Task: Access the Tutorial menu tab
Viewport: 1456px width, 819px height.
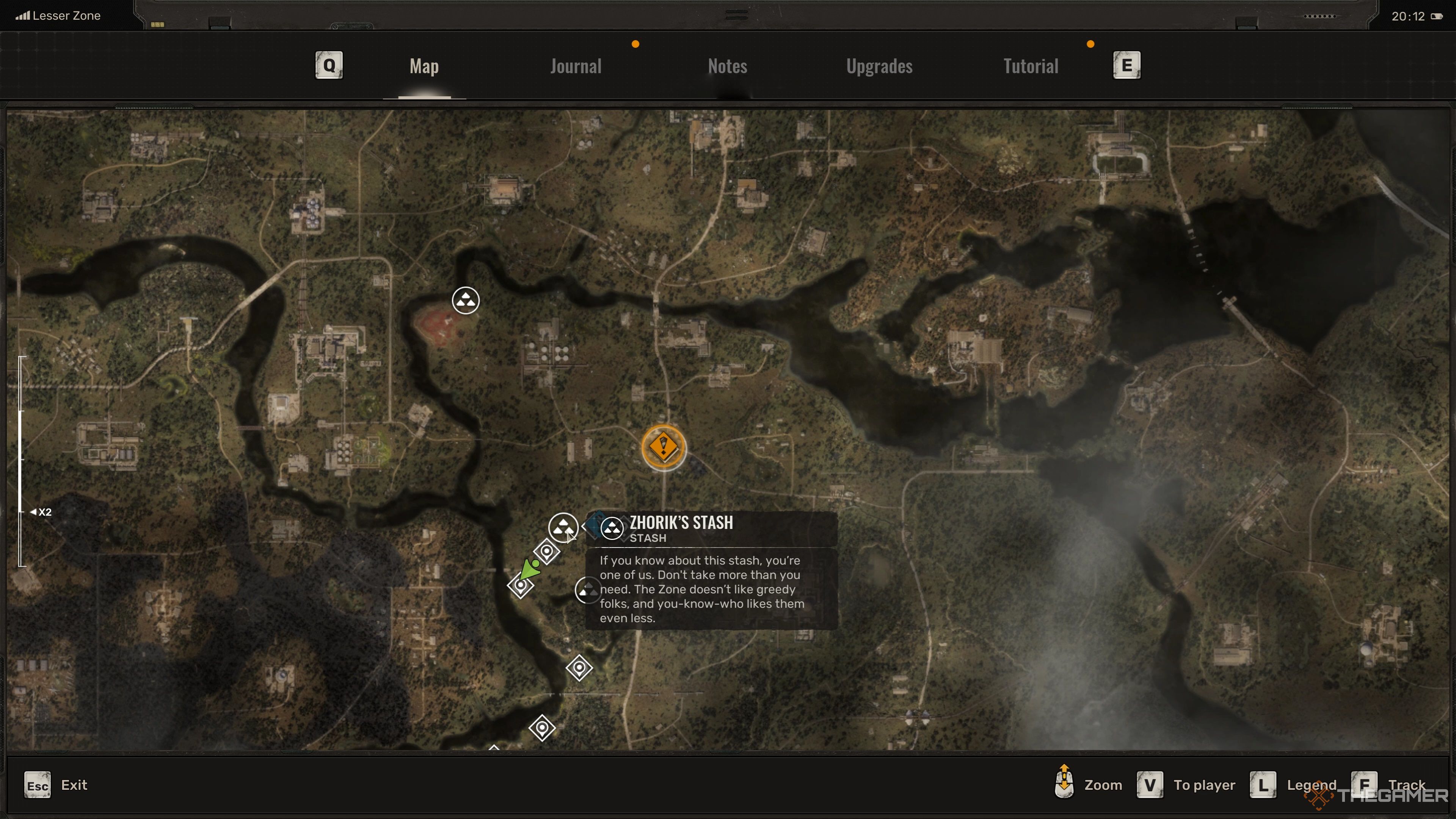Action: point(1030,65)
